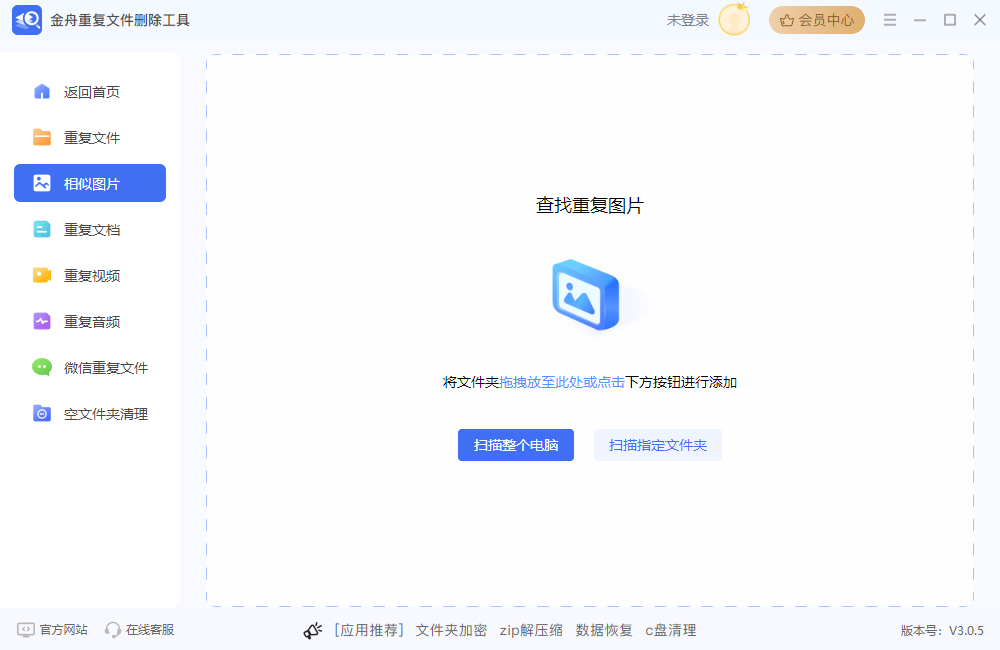The image size is (1000, 650).
Task: Click the 扫描整个电脑 button
Action: 516,445
